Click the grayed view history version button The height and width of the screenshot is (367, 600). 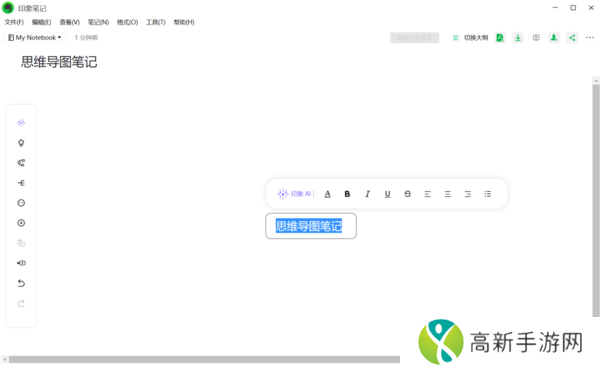coord(414,38)
